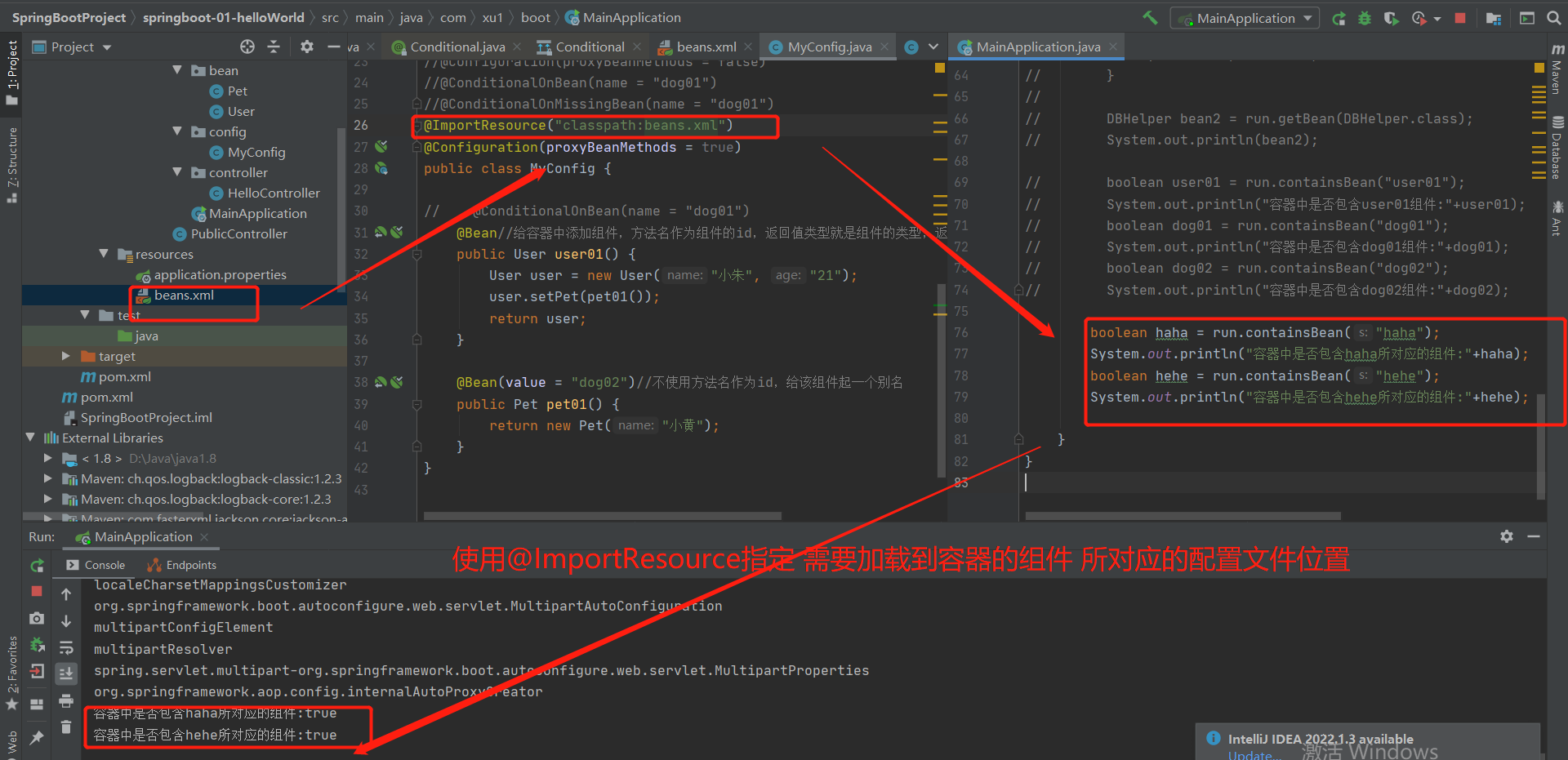Stop process in Run panel sidebar
This screenshot has width=1568, height=760.
(37, 590)
